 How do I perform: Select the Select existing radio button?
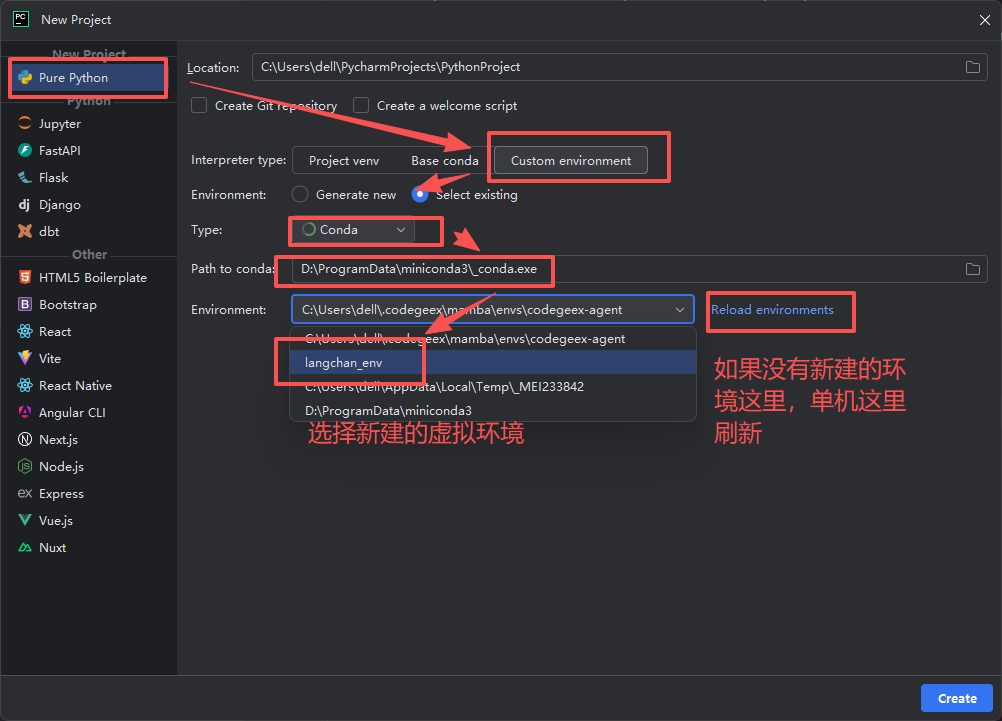420,194
